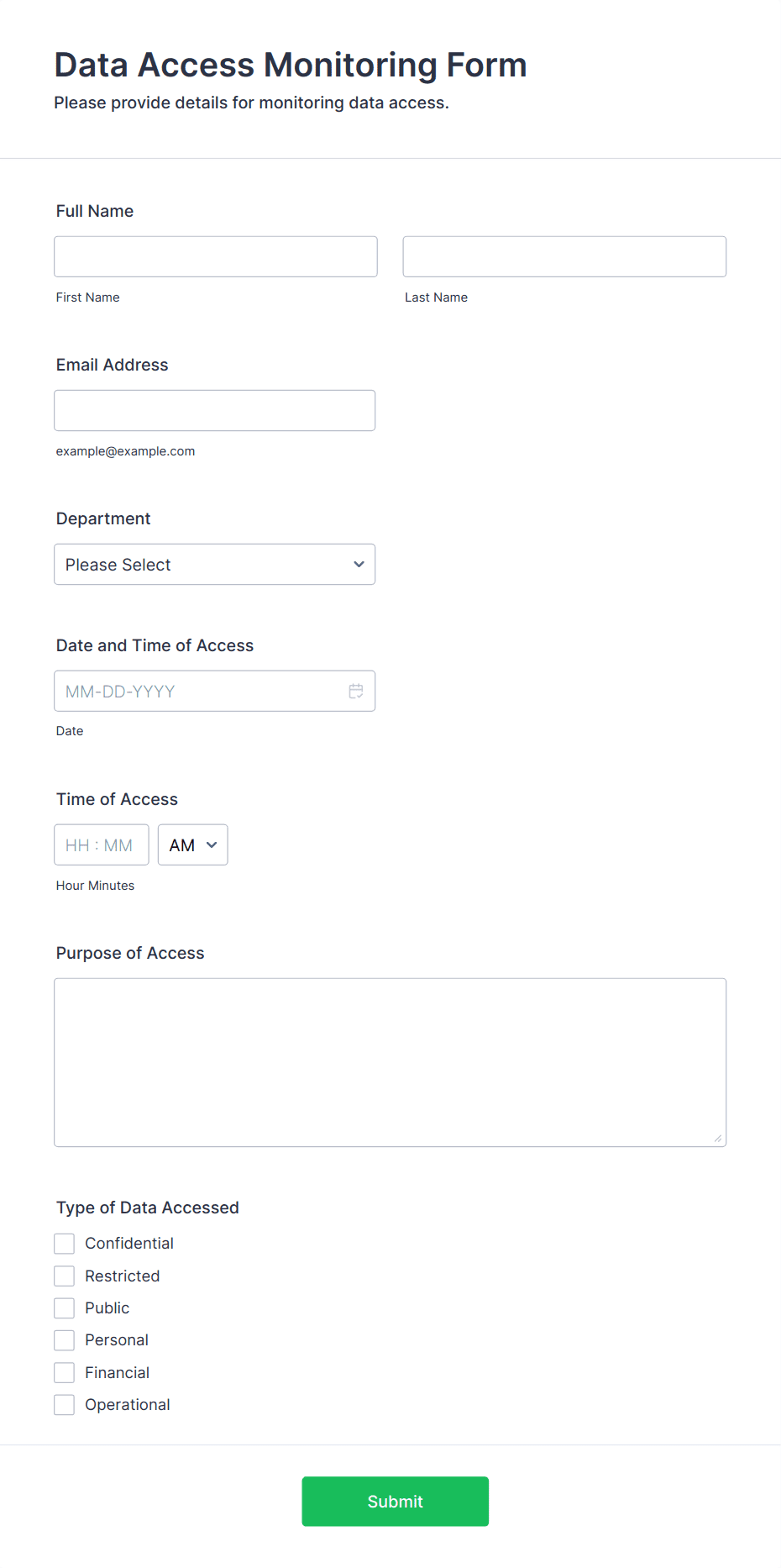Open the AM time period dropdown

tap(193, 845)
